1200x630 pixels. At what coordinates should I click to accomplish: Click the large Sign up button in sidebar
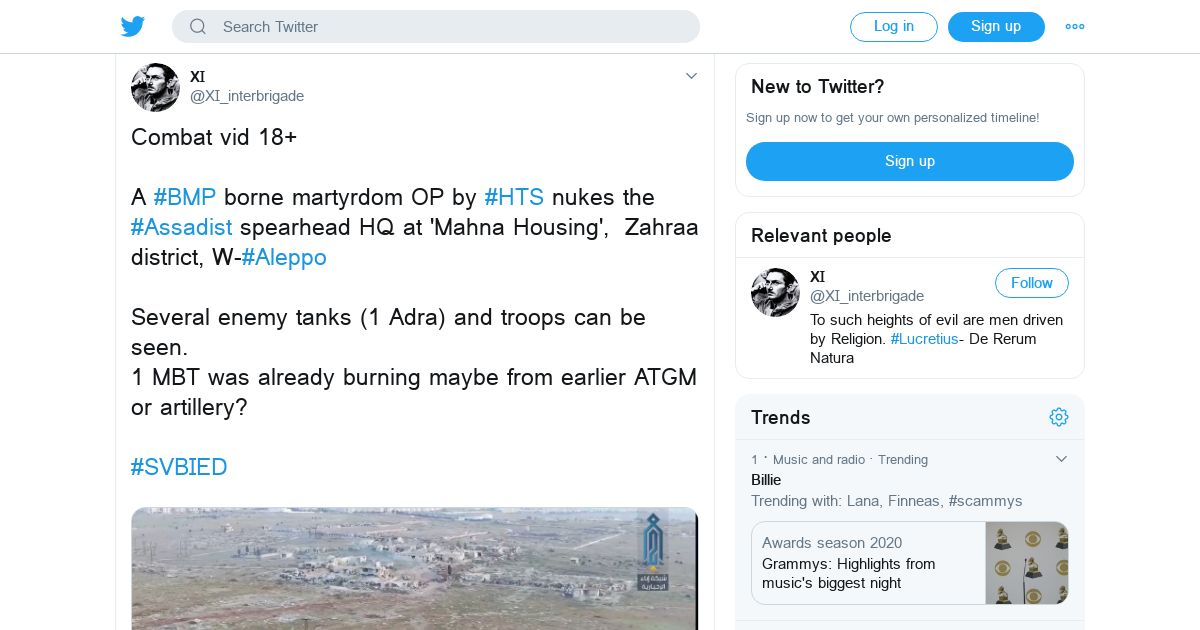point(909,161)
